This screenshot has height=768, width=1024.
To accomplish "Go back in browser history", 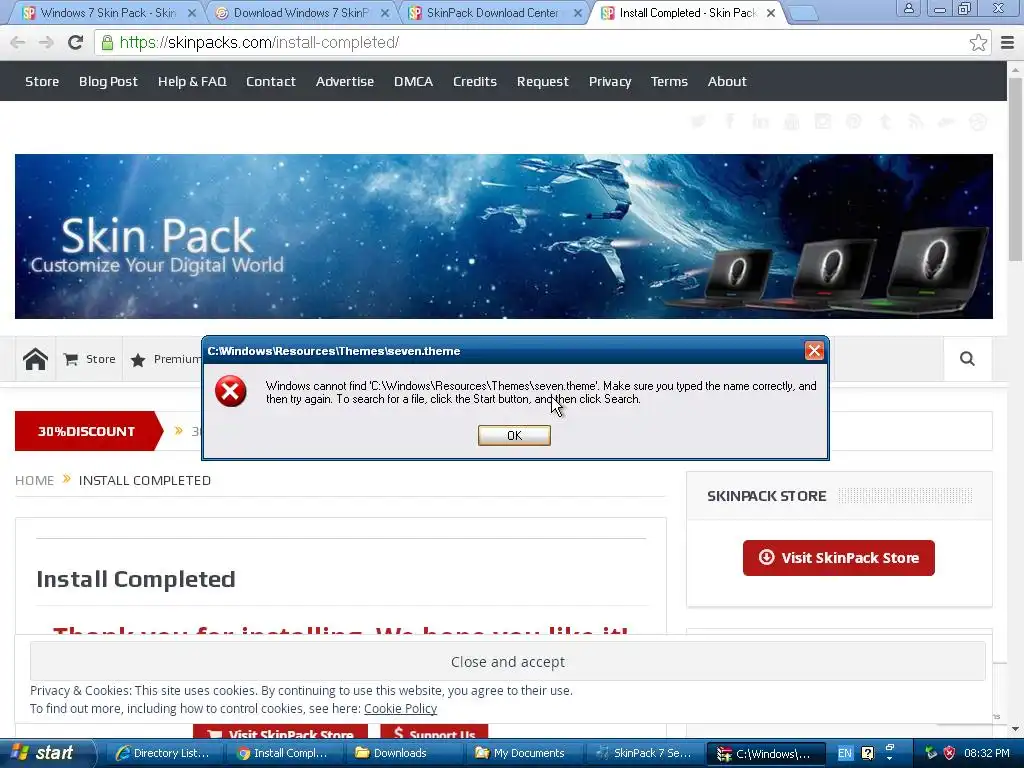I will click(x=18, y=42).
